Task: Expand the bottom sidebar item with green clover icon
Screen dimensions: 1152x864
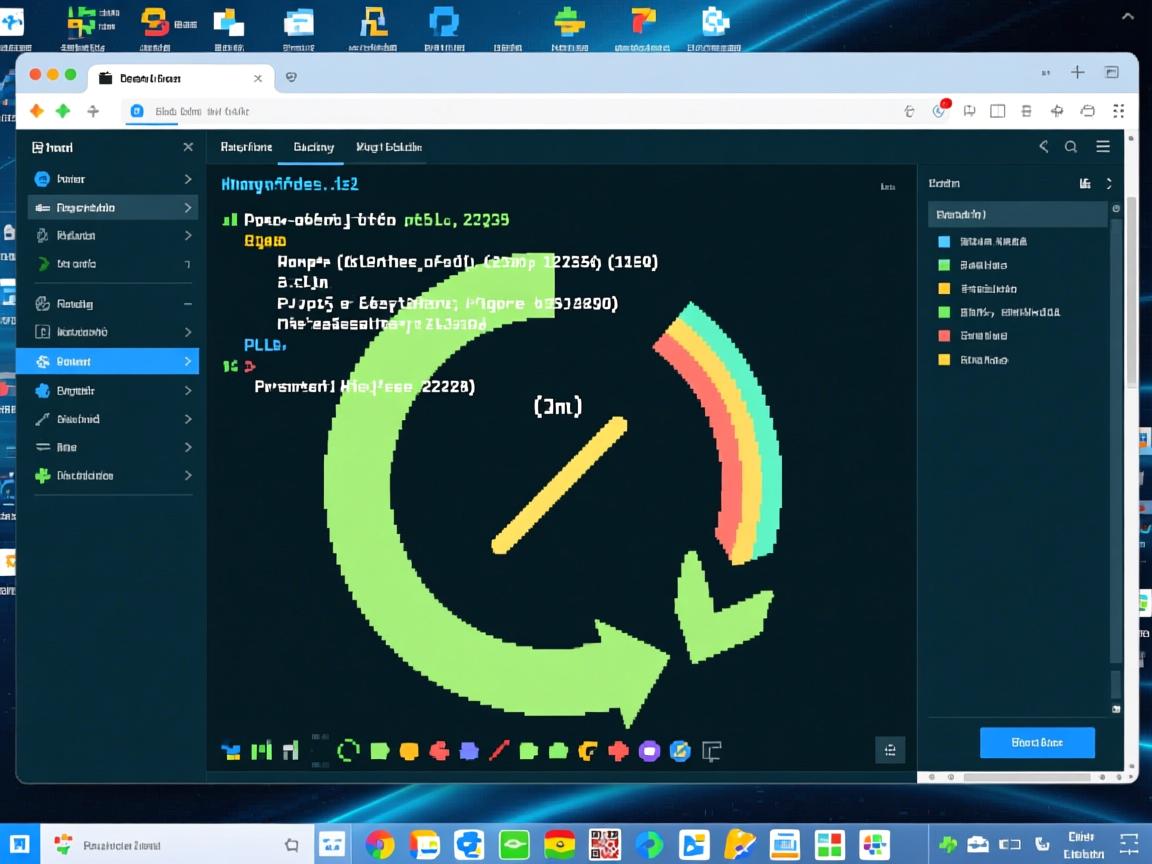Action: click(187, 476)
